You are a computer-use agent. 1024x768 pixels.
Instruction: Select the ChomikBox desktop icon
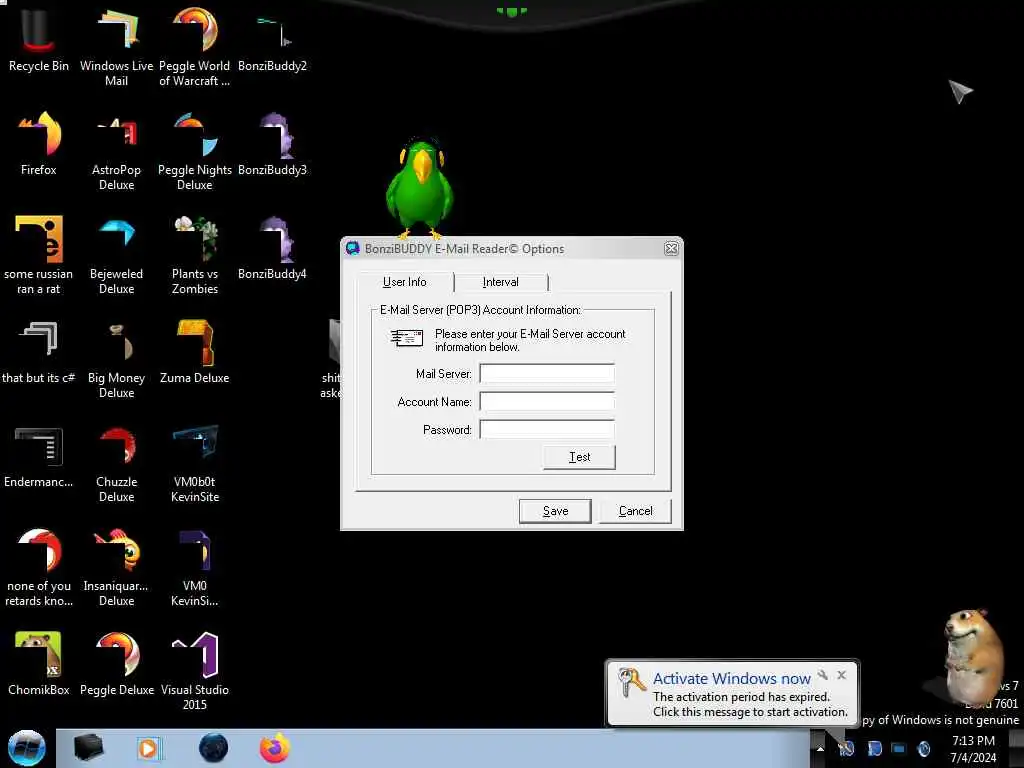(x=39, y=664)
